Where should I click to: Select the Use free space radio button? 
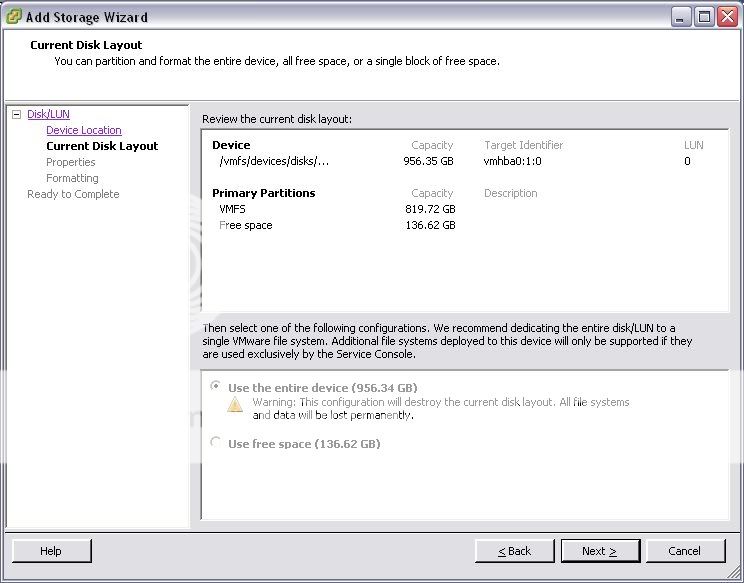click(x=215, y=442)
